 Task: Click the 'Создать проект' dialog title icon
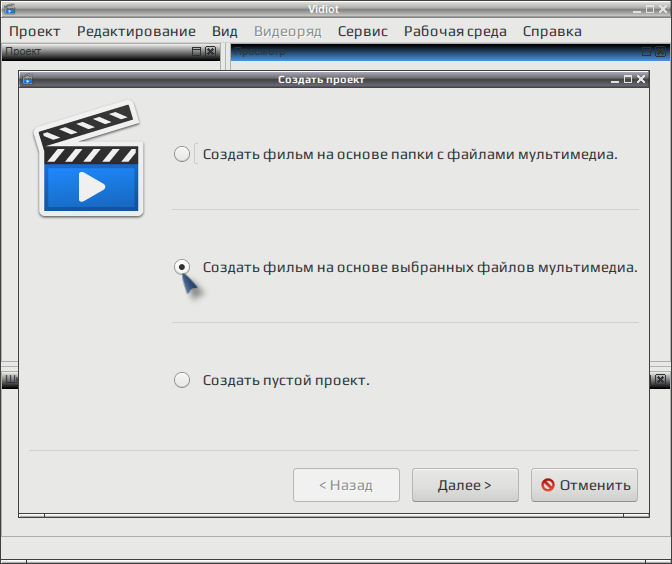point(28,79)
